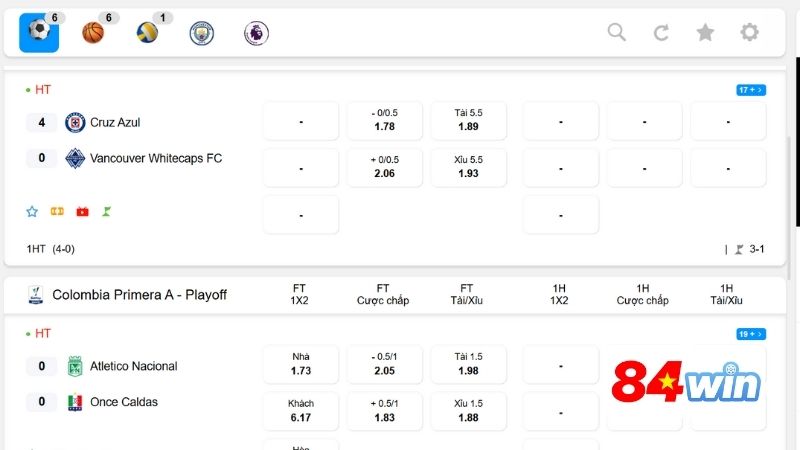The image size is (800, 450).
Task: Open red live TV icon for the match
Action: 82,211
